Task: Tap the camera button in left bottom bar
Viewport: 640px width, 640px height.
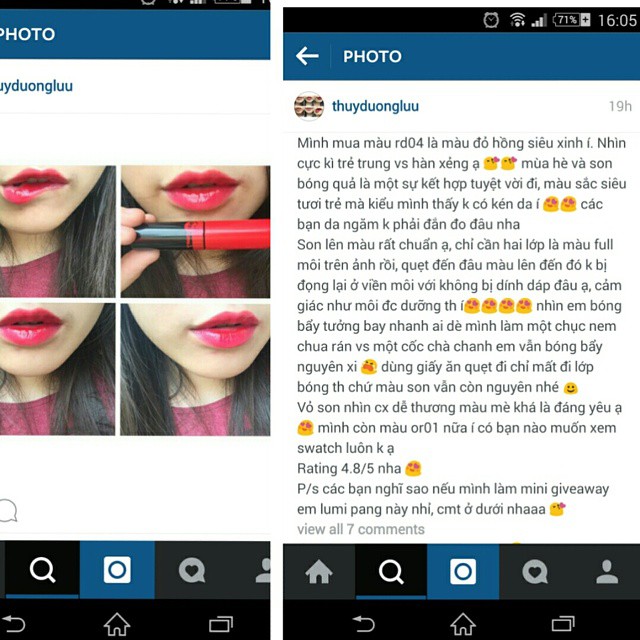Action: tap(117, 570)
